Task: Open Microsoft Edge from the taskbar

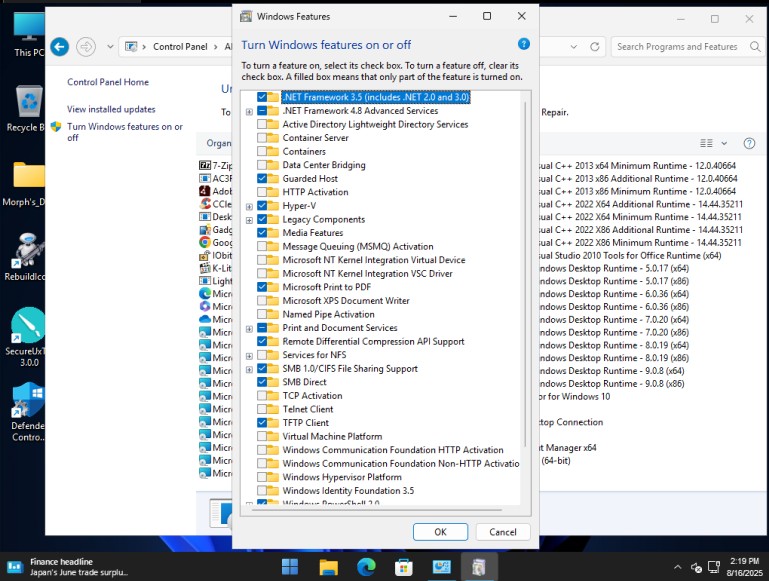Action: tap(366, 567)
